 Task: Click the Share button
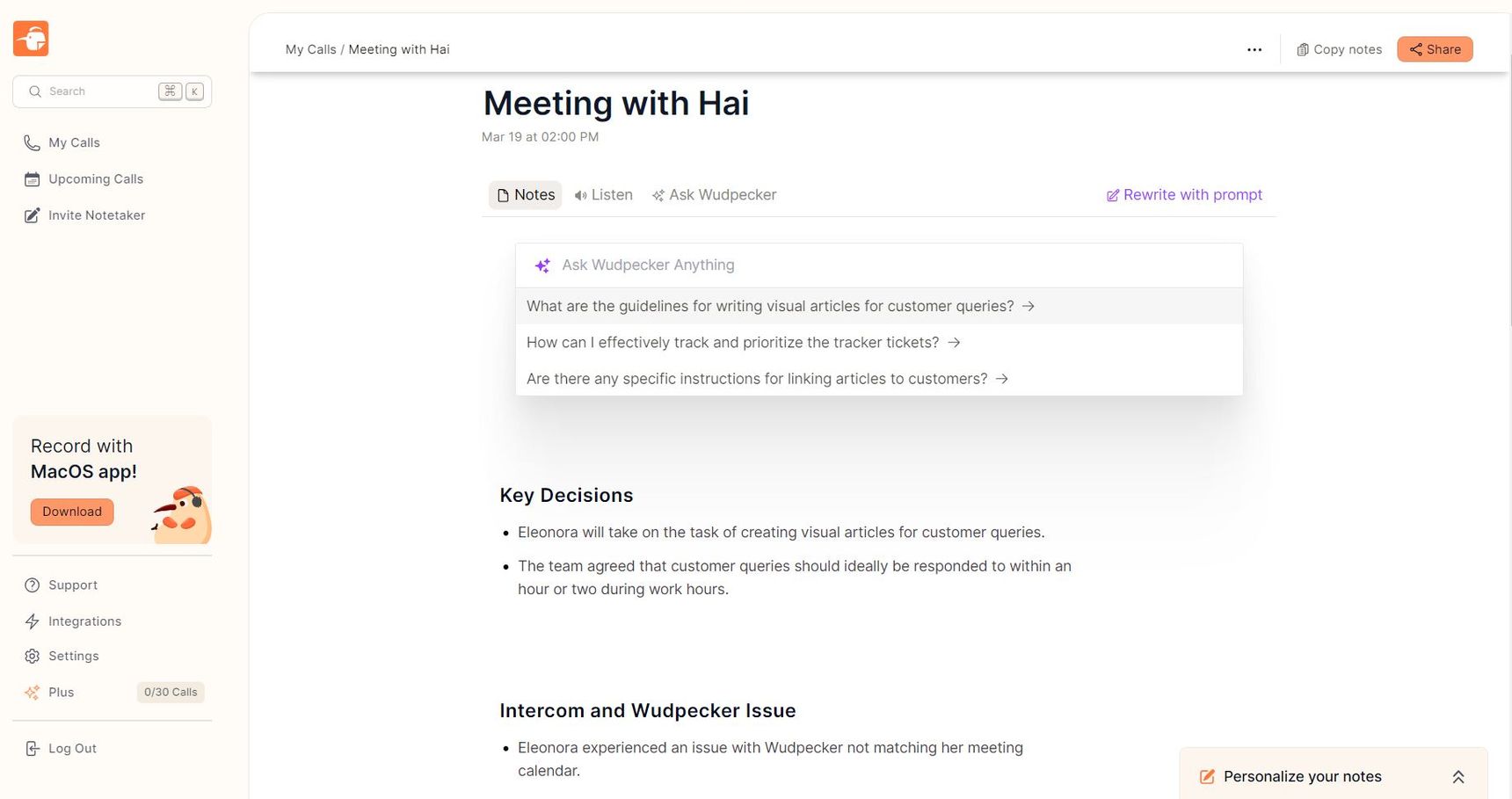1435,50
